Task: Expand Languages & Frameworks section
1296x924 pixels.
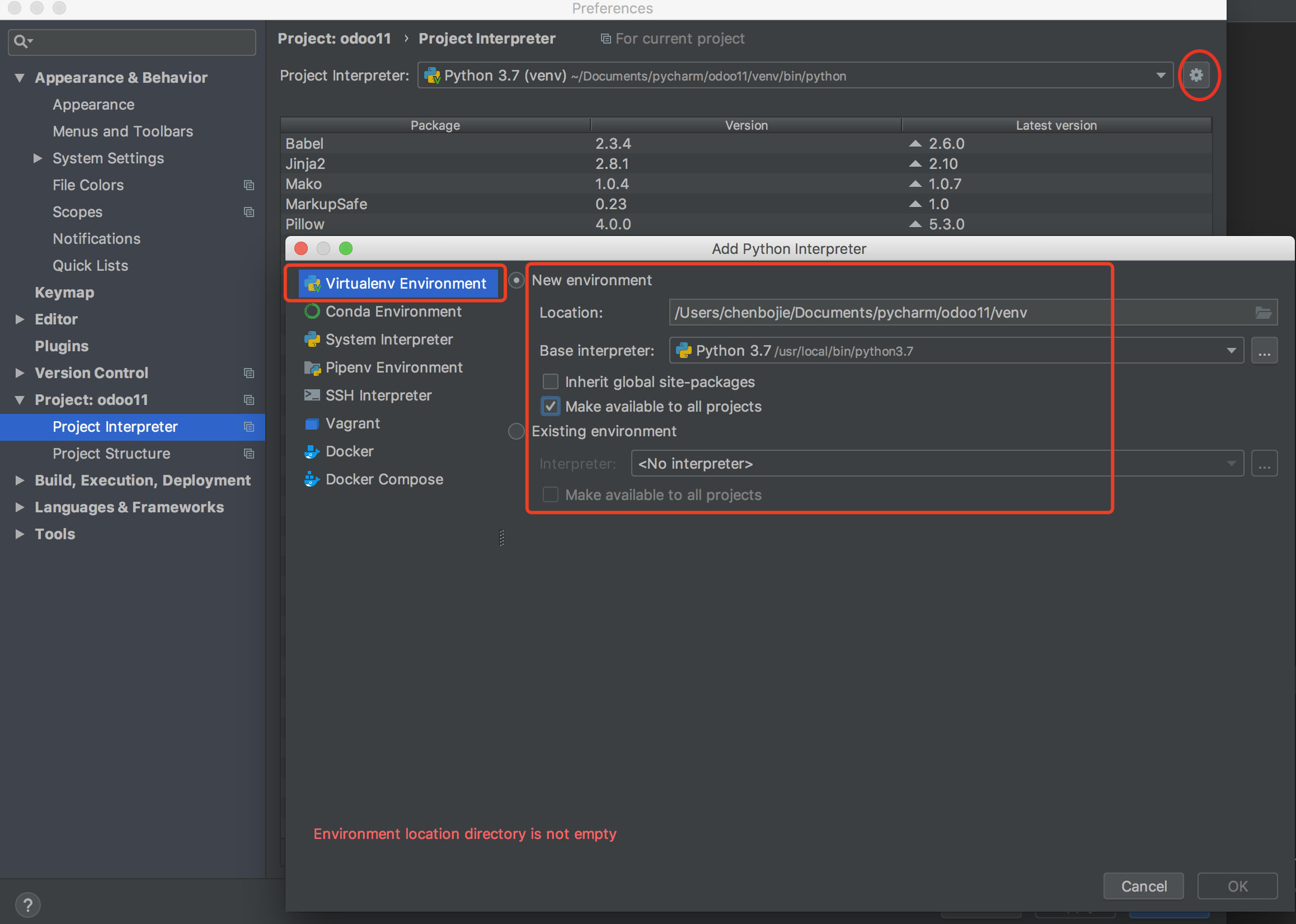Action: 20,507
